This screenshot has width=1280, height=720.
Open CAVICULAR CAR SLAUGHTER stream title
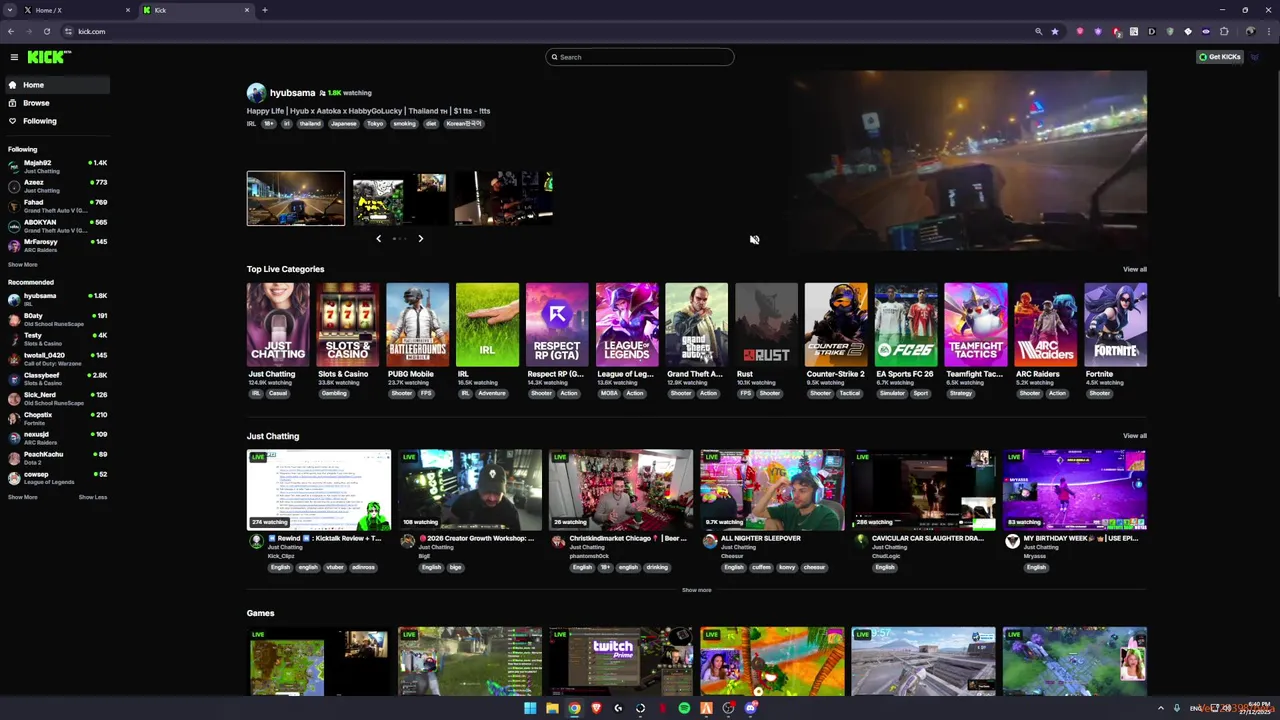coord(927,538)
